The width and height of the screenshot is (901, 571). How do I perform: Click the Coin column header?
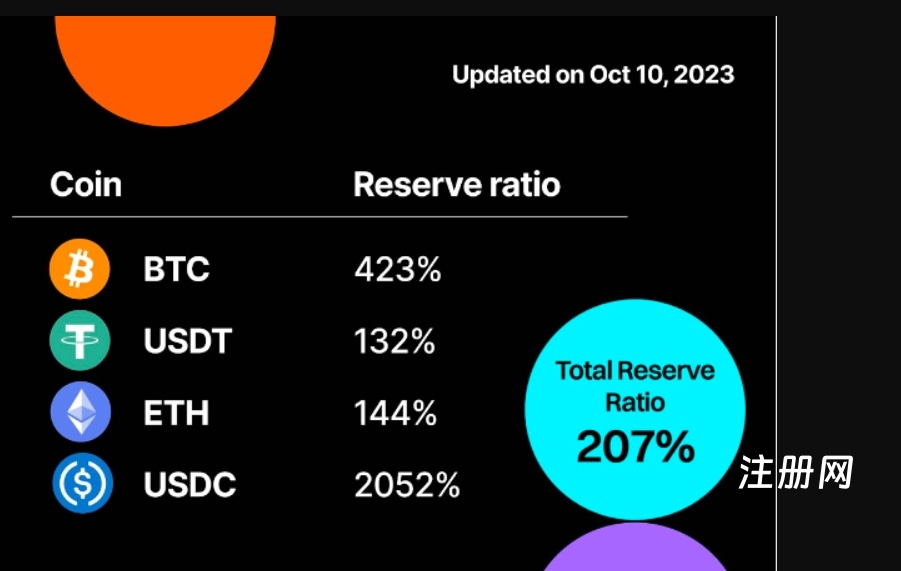[x=86, y=185]
